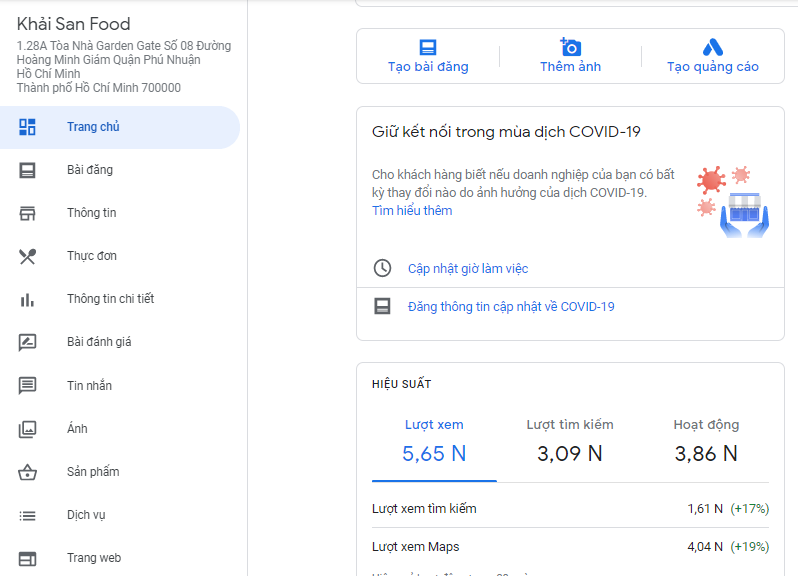Click the clock icon beside Cập nhật giờ làm việc
This screenshot has height=576, width=798.
(382, 268)
